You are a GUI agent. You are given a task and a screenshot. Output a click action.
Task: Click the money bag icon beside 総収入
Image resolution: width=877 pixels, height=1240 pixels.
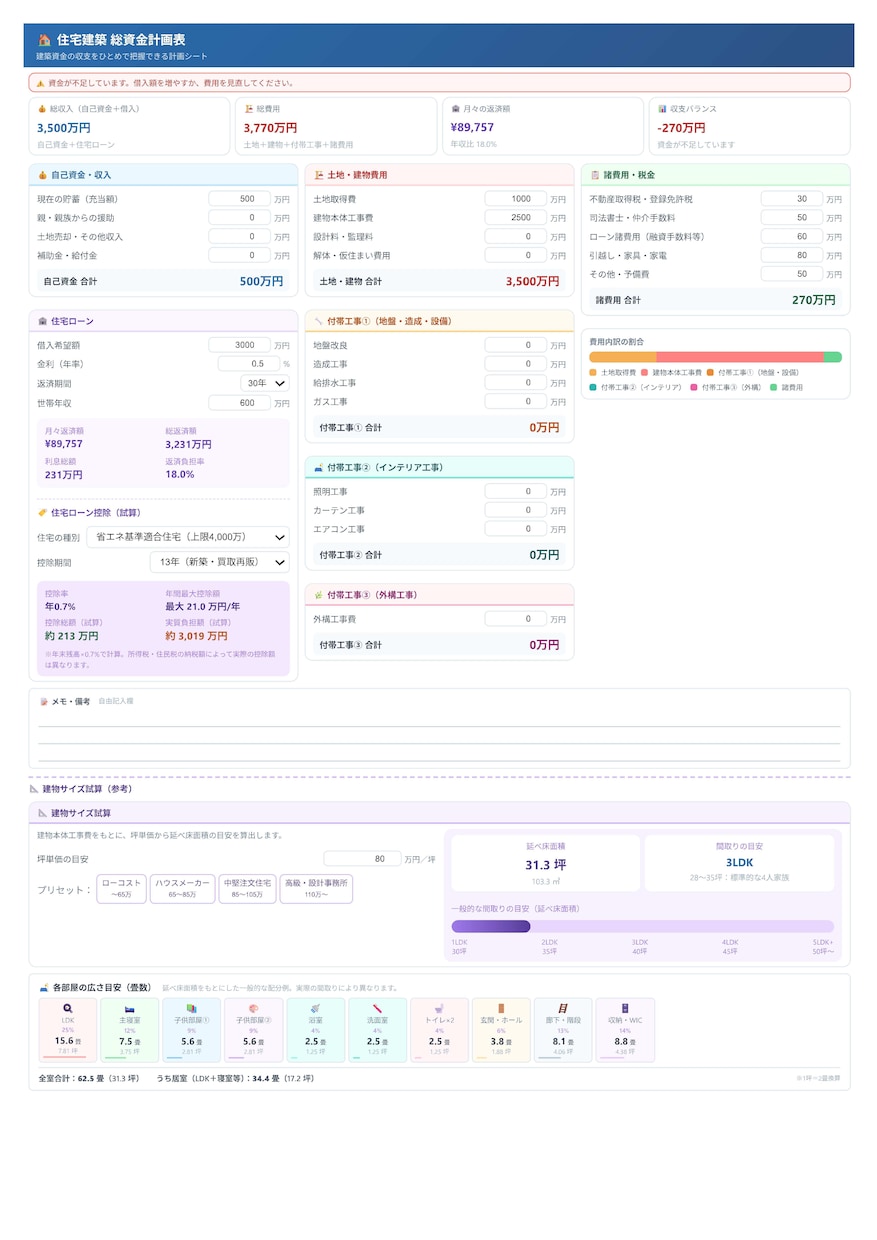click(41, 109)
